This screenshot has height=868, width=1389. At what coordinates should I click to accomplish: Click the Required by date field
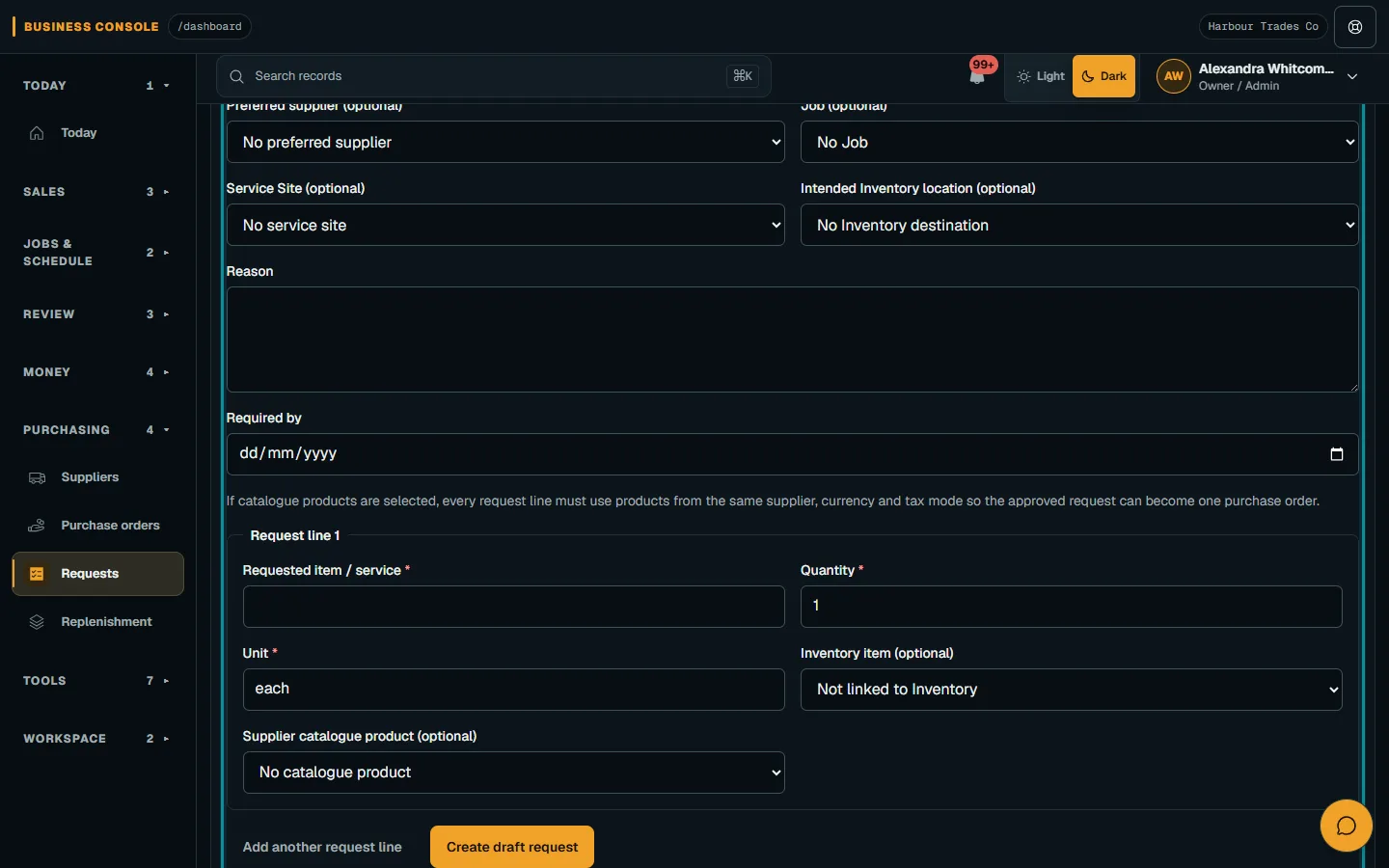coord(792,454)
